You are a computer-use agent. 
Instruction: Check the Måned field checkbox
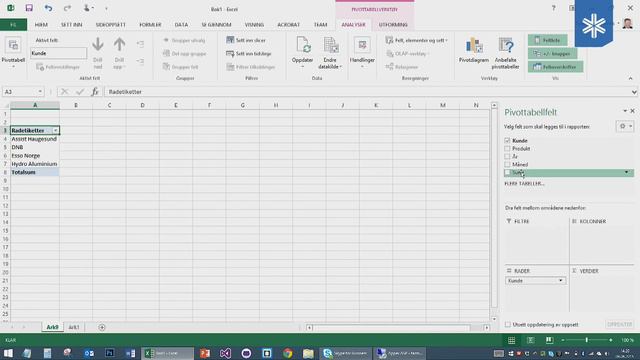click(x=507, y=164)
